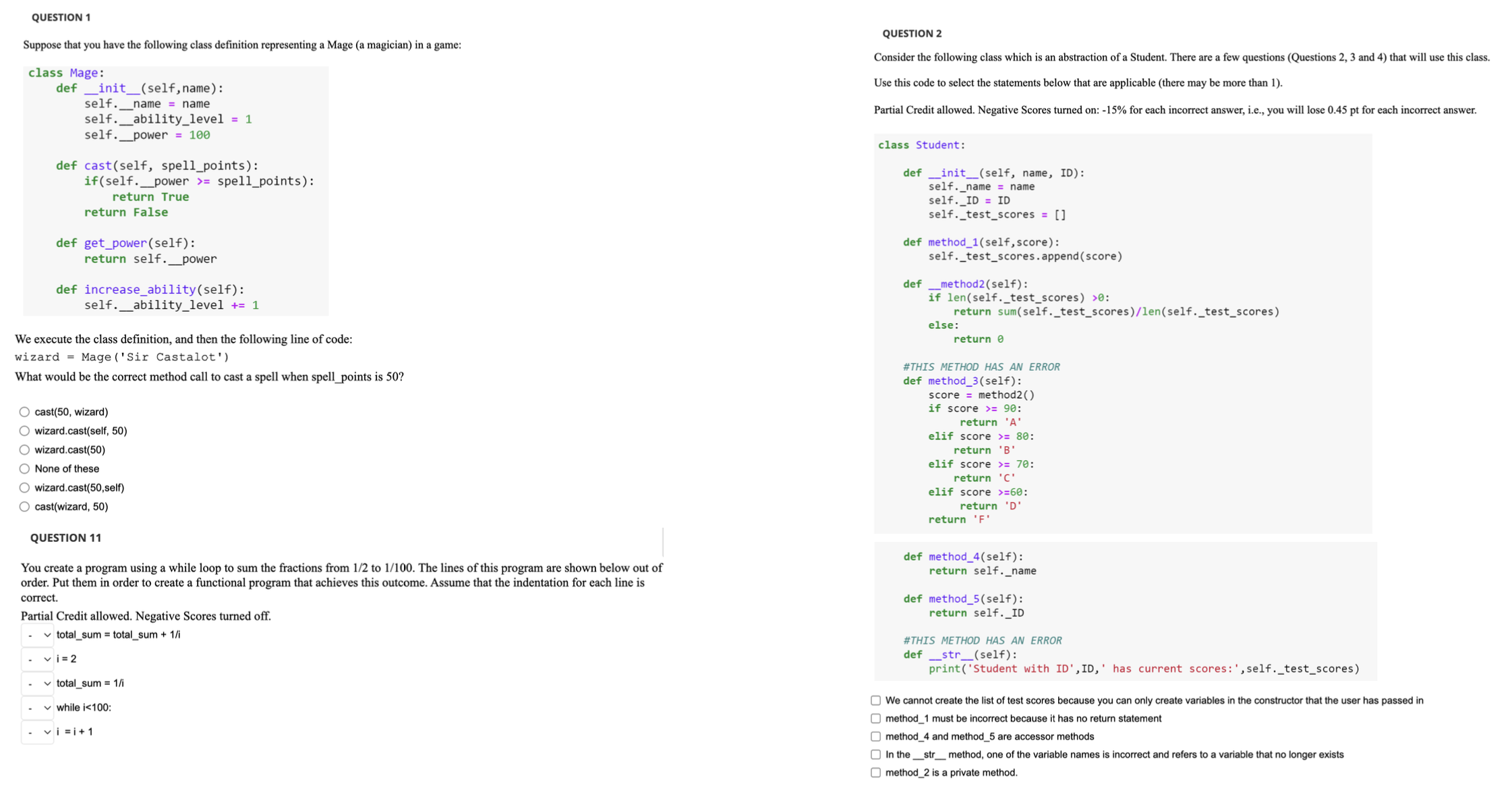The height and width of the screenshot is (803, 1512).
Task: Expand dropdown for 'while i<100:' line
Action: click(x=38, y=708)
